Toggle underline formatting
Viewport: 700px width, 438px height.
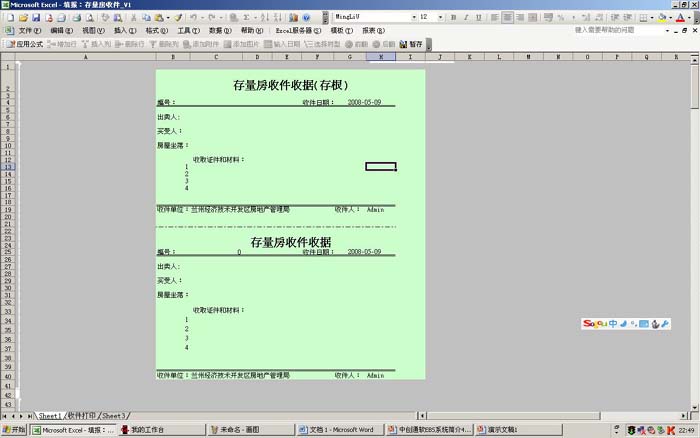tap(481, 18)
